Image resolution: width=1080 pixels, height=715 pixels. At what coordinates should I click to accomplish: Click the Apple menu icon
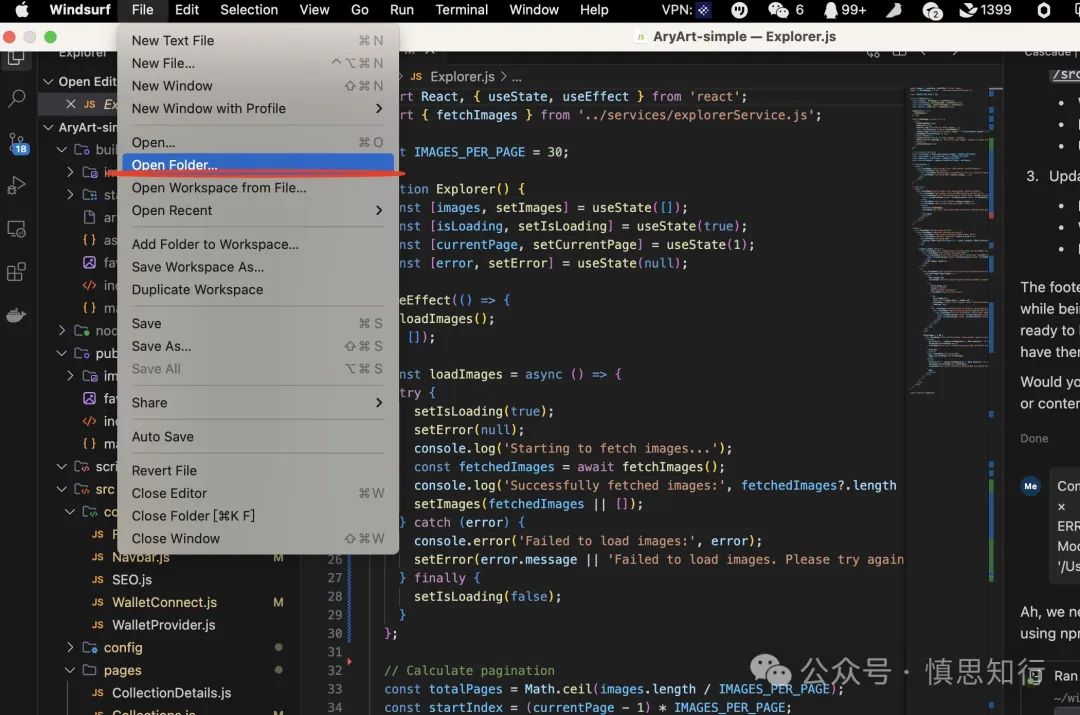22,10
